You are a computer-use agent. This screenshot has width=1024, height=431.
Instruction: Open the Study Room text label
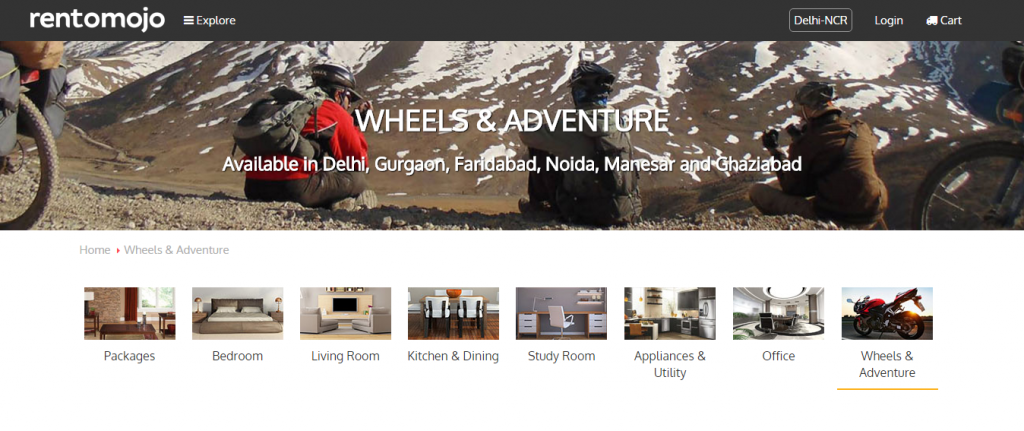pyautogui.click(x=562, y=356)
